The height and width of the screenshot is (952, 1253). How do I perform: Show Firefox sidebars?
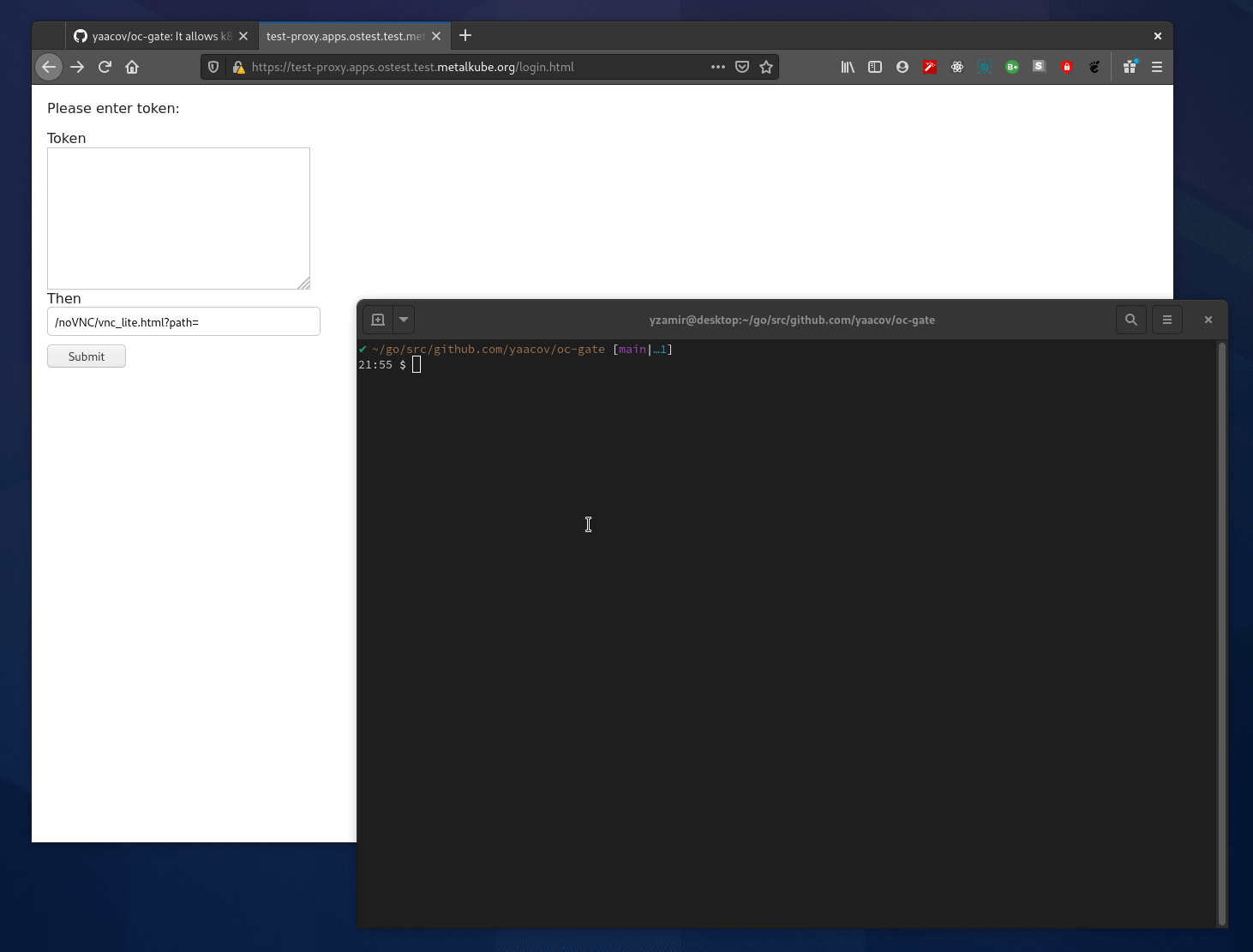(x=875, y=67)
